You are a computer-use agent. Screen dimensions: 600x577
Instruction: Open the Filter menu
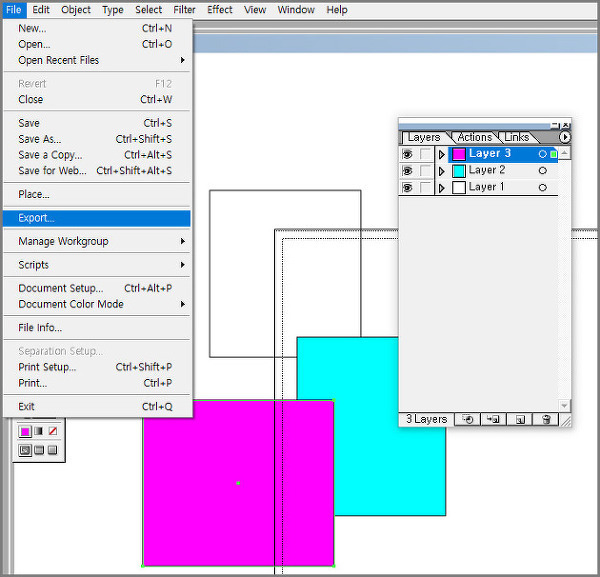click(184, 10)
